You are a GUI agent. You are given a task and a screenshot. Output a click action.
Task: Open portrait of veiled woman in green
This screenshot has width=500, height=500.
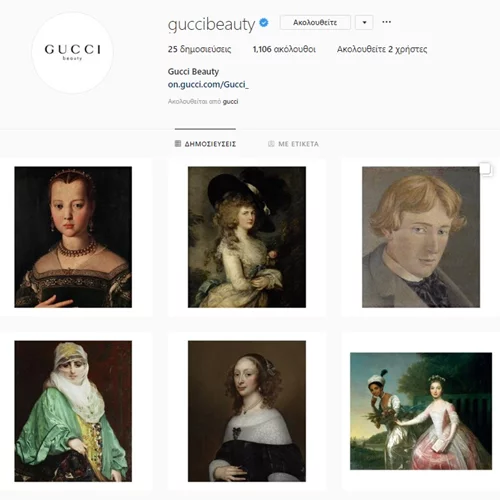73,411
